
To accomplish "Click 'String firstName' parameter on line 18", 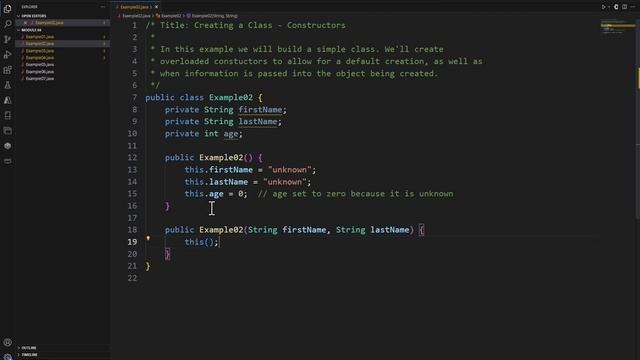I will pos(287,230).
